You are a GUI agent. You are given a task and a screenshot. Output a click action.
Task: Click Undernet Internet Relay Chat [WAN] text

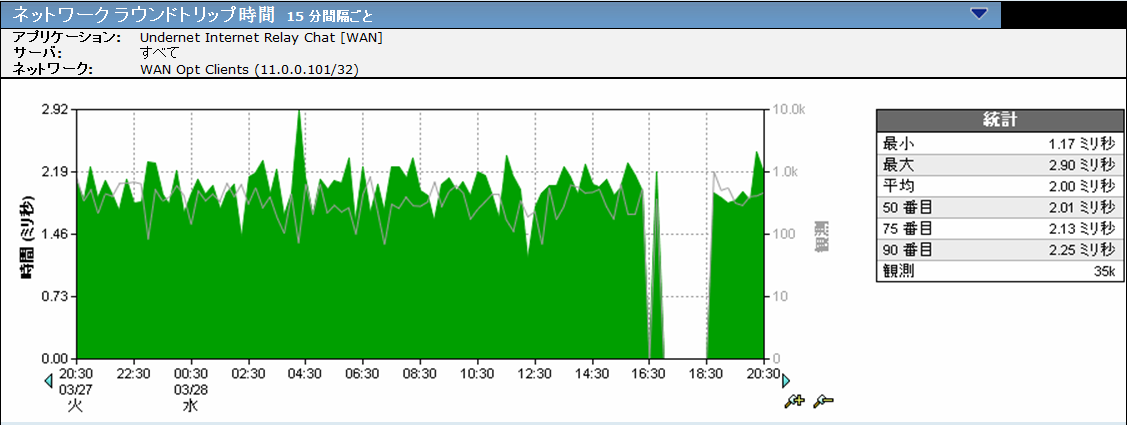[x=261, y=38]
